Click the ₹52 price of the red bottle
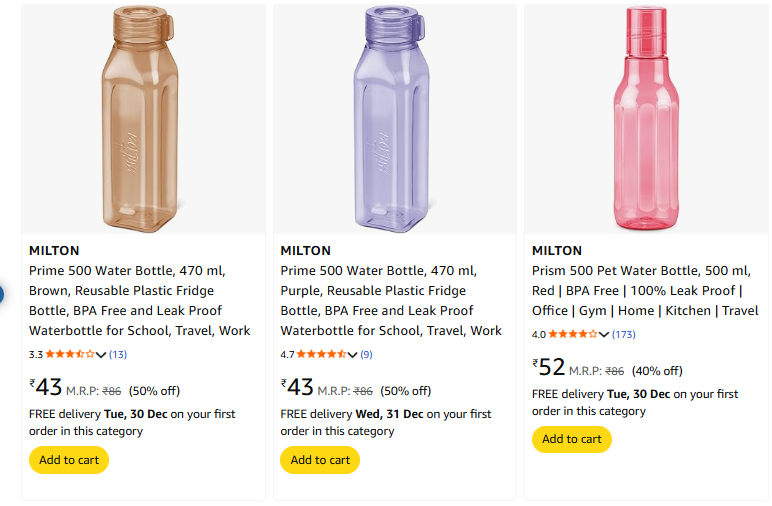Image resolution: width=772 pixels, height=506 pixels. pos(550,367)
